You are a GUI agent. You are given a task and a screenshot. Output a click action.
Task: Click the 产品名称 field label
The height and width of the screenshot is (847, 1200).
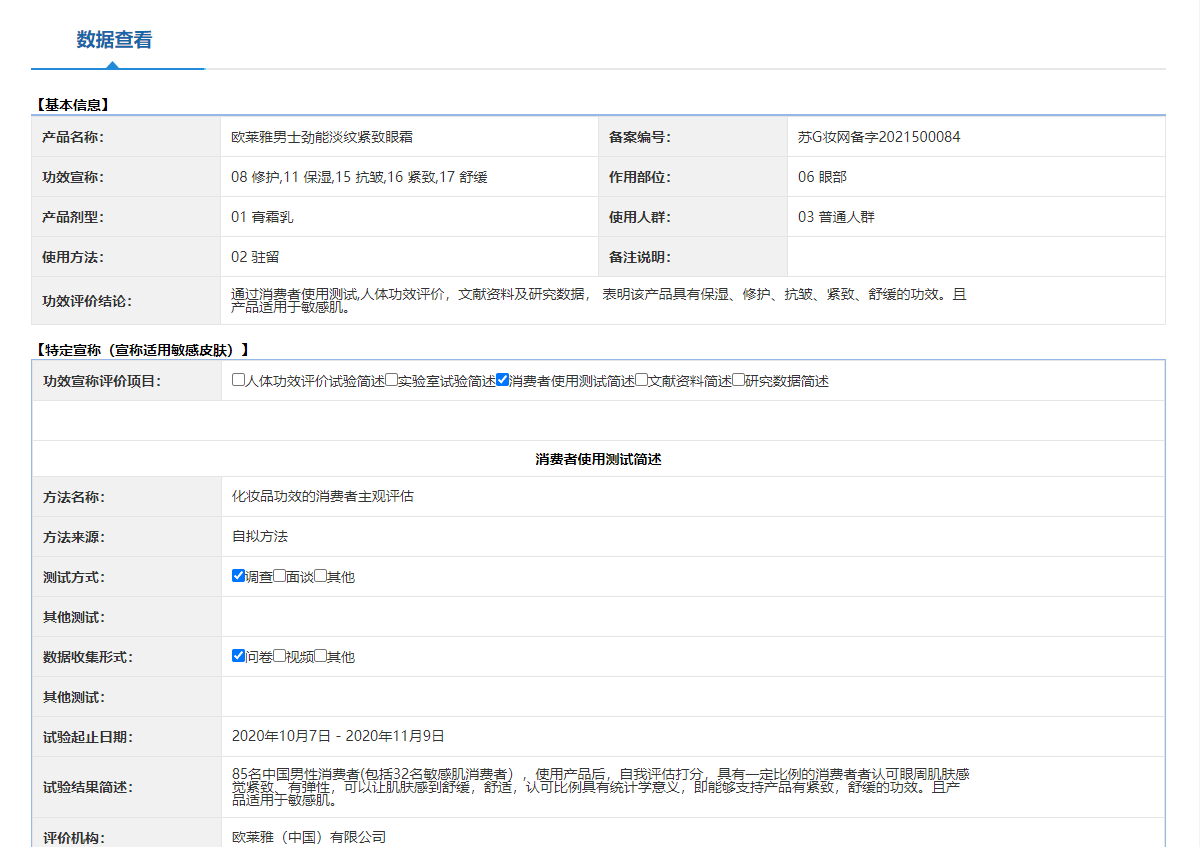pos(73,137)
